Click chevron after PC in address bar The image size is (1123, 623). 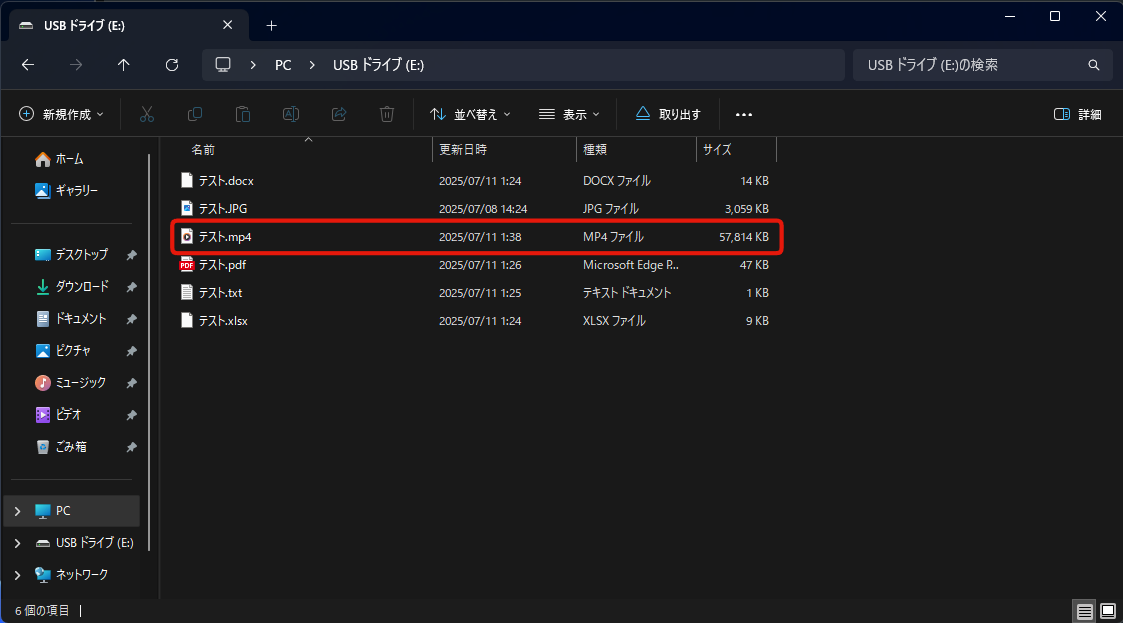pos(312,65)
